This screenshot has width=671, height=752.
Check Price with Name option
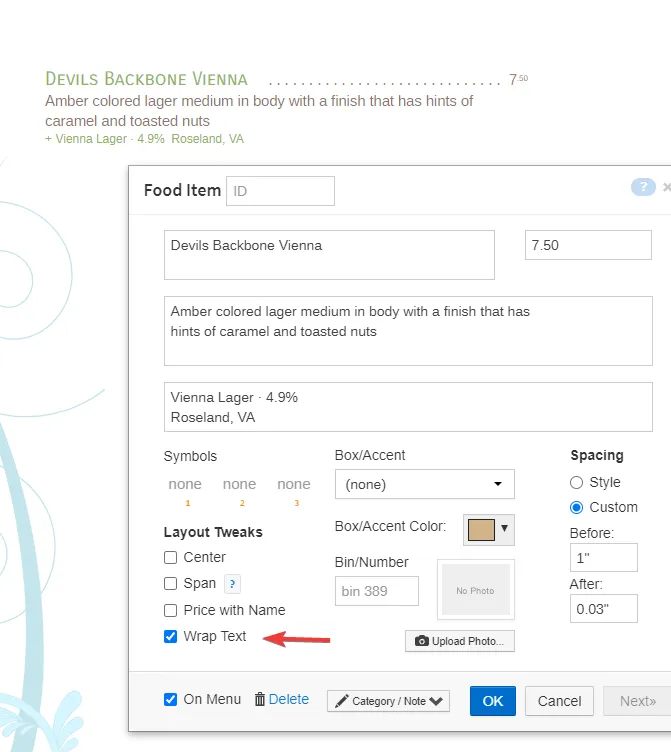[x=171, y=611]
